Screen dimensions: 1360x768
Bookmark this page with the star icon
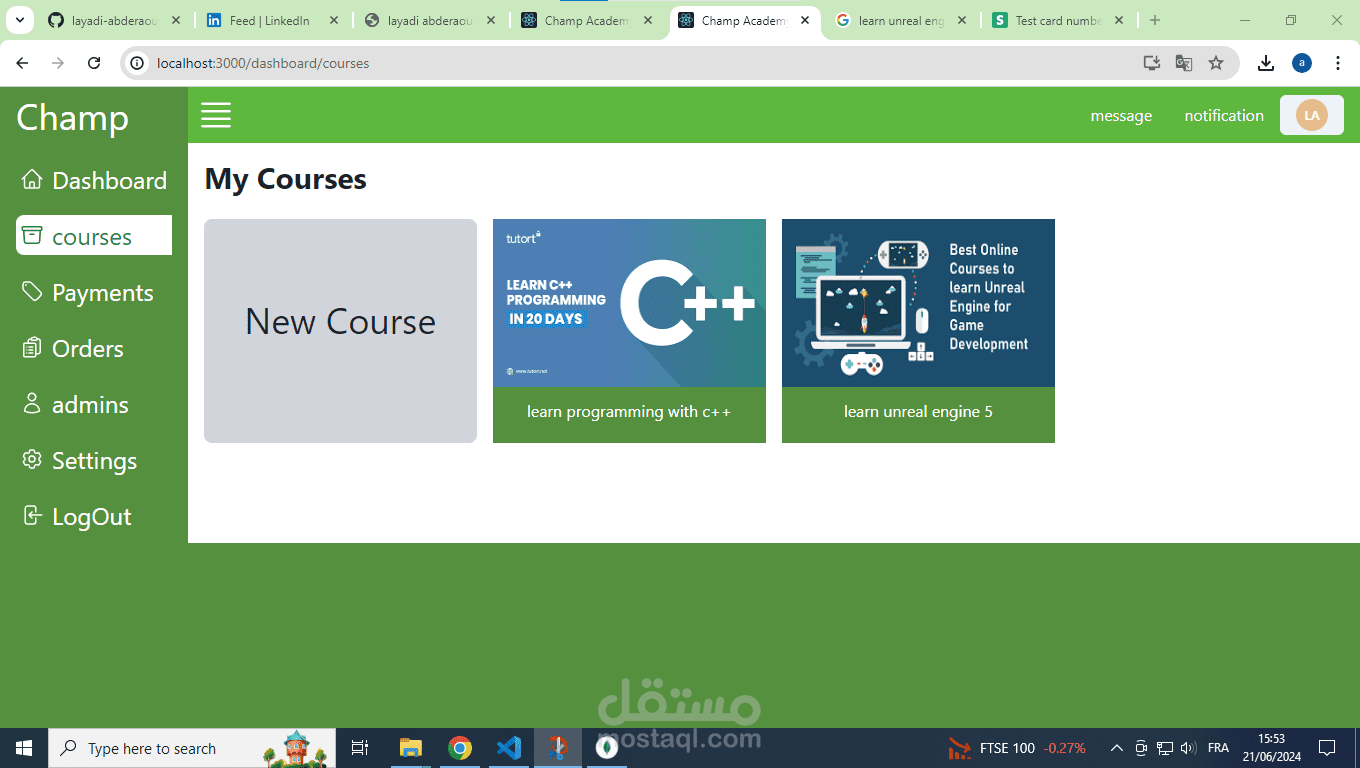[1216, 63]
